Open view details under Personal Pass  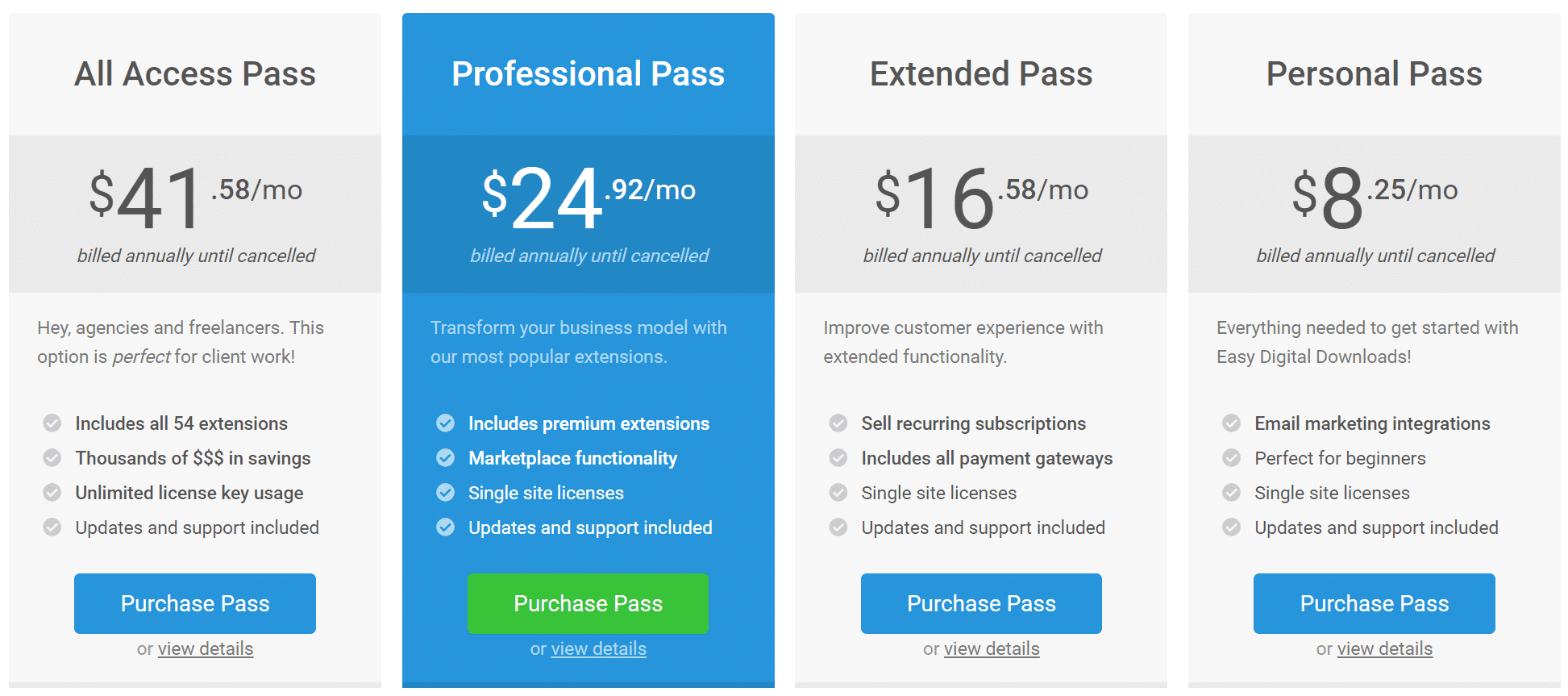[x=1384, y=648]
